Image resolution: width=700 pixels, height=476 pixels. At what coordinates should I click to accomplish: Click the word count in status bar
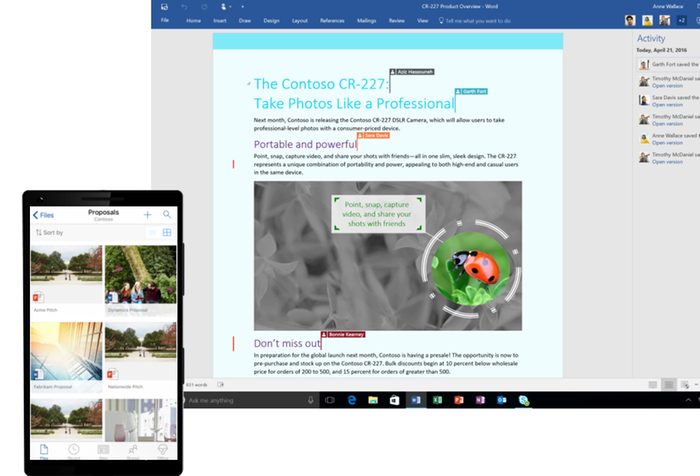(196, 384)
